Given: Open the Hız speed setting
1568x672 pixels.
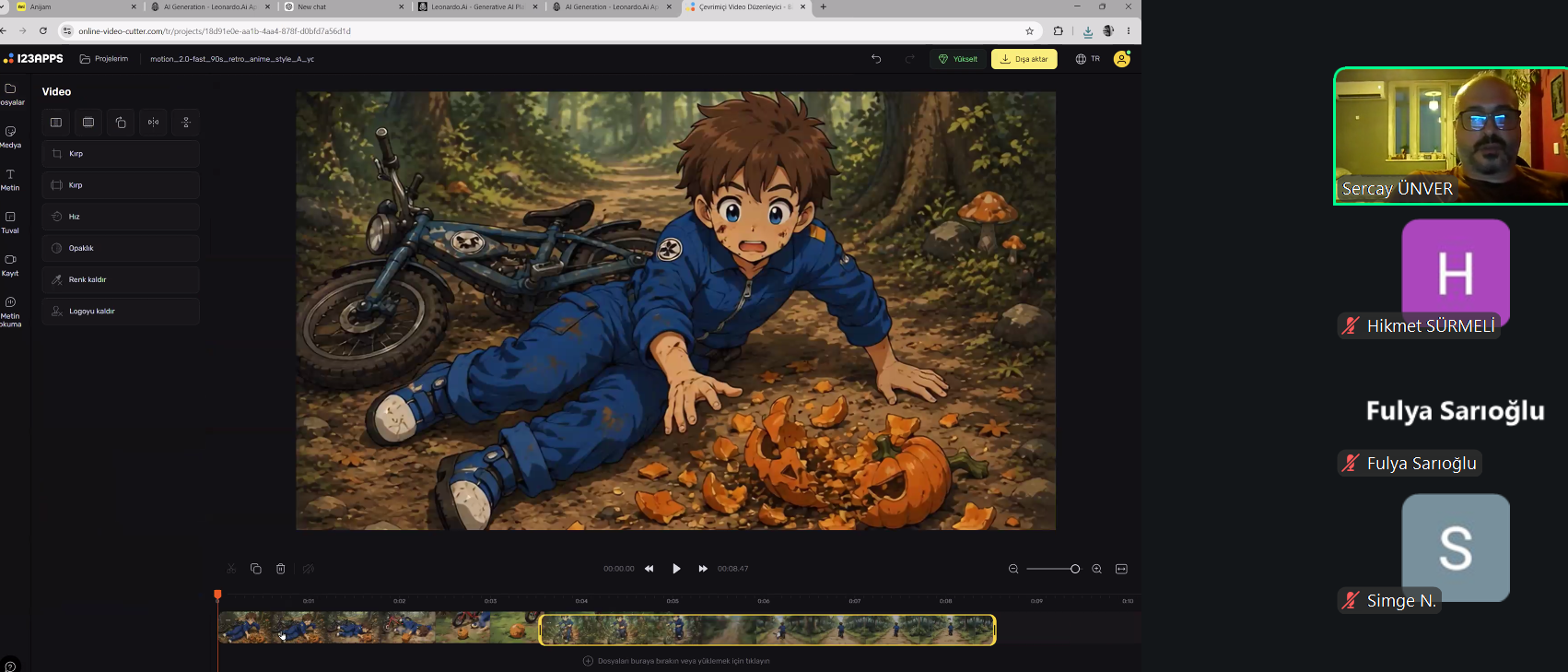Looking at the screenshot, I should [121, 217].
